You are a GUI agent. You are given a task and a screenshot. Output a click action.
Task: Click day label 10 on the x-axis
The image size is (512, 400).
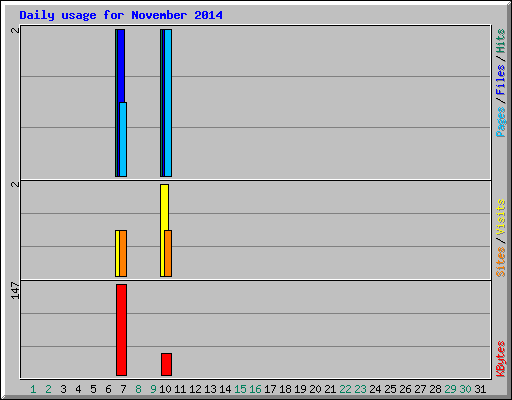(165, 389)
